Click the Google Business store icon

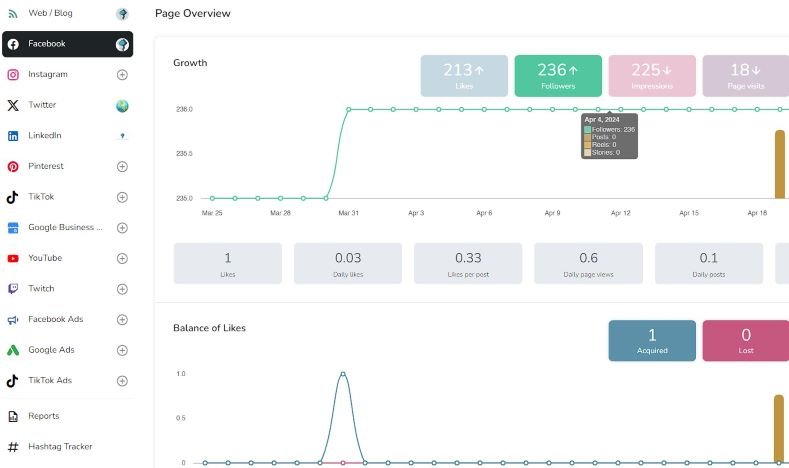(13, 228)
